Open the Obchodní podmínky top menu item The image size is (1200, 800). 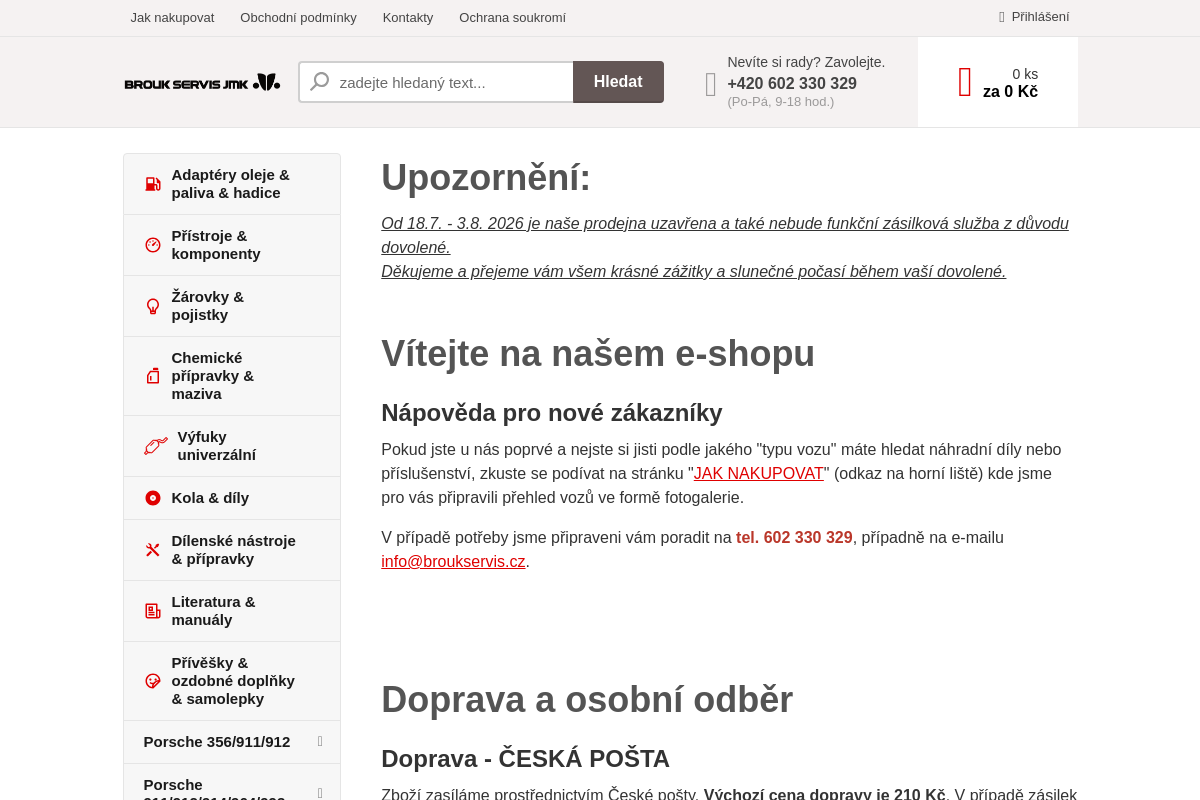(298, 17)
